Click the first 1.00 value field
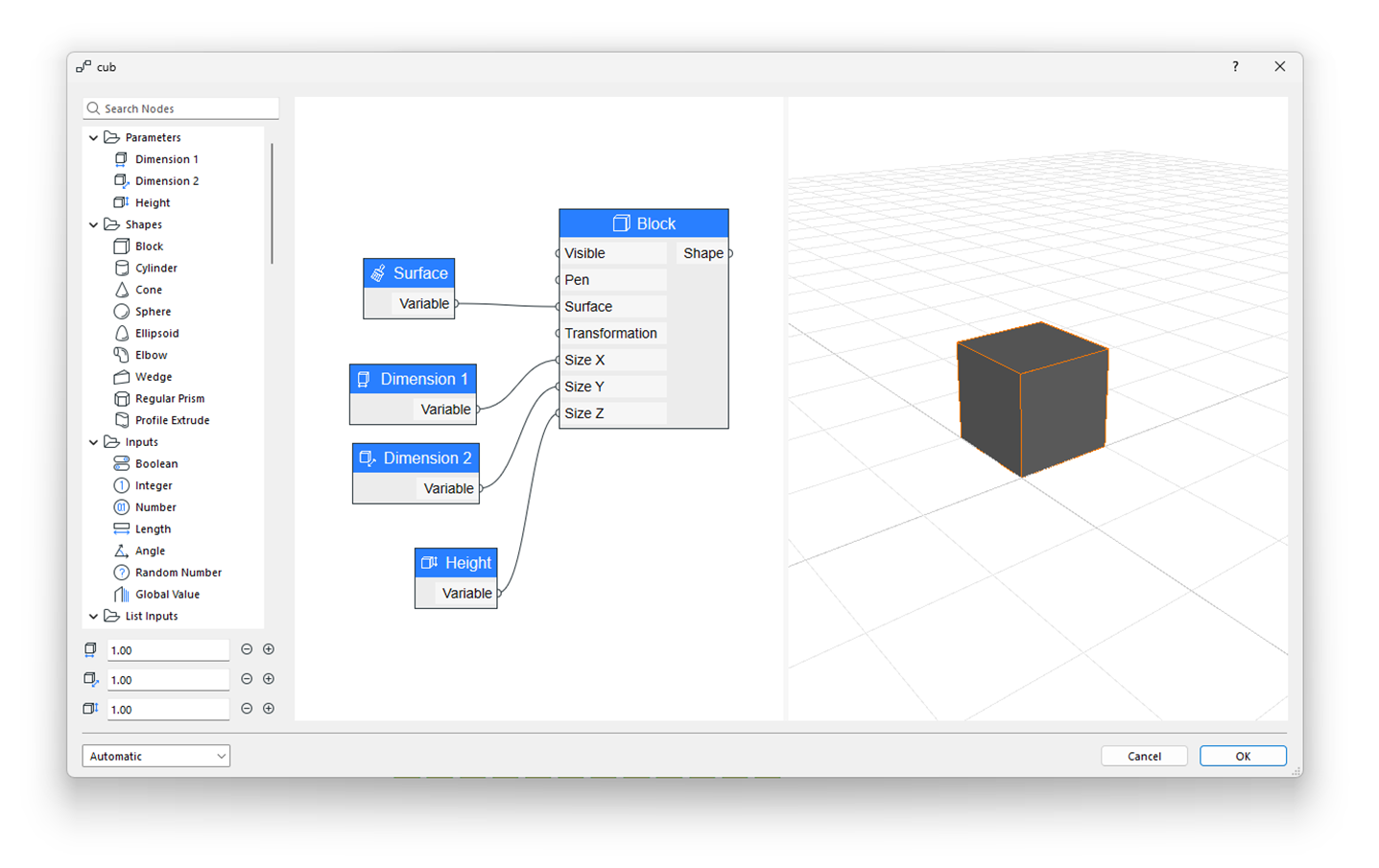1379x868 pixels. point(168,650)
